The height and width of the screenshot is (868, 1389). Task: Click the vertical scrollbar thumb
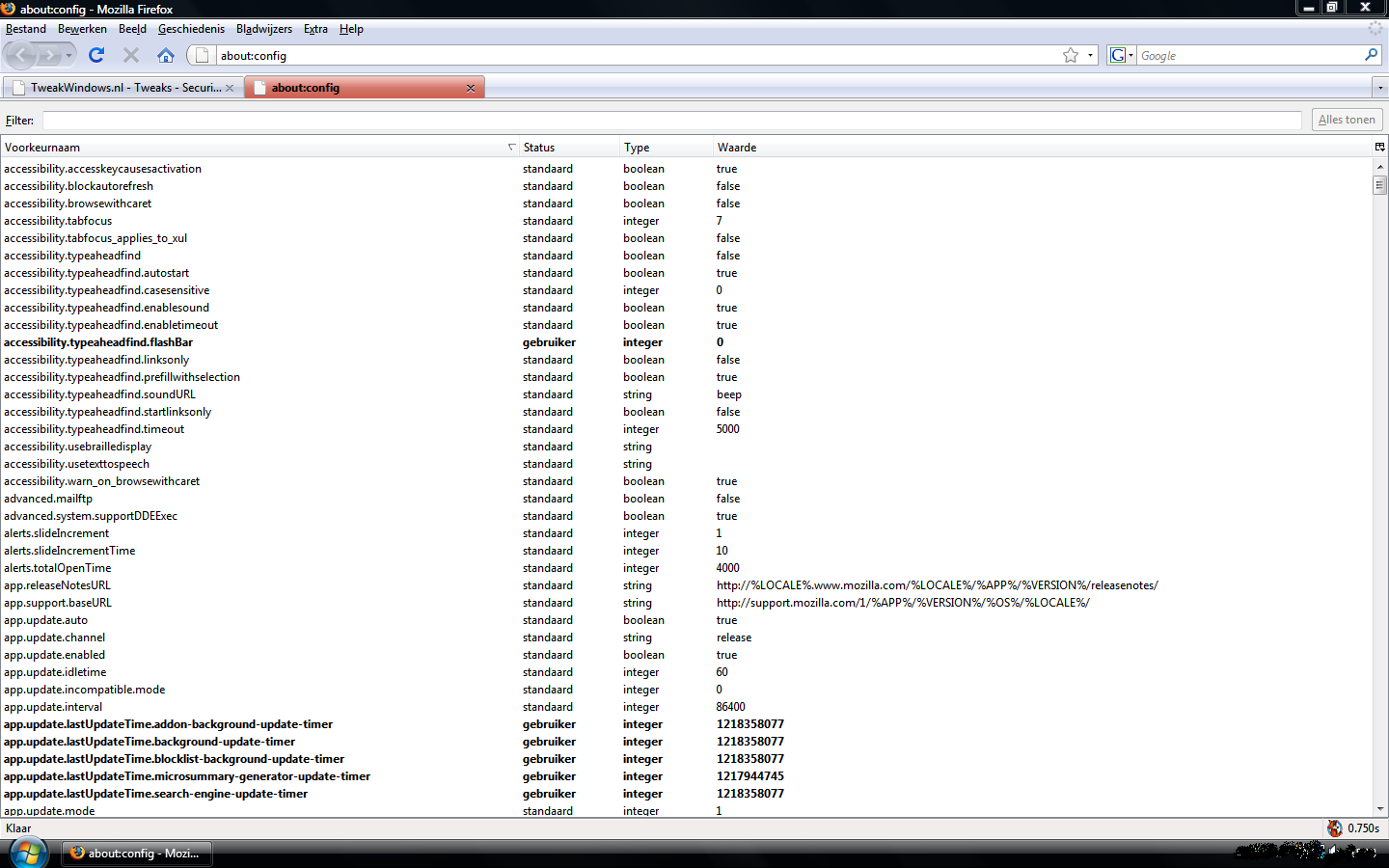point(1380,185)
